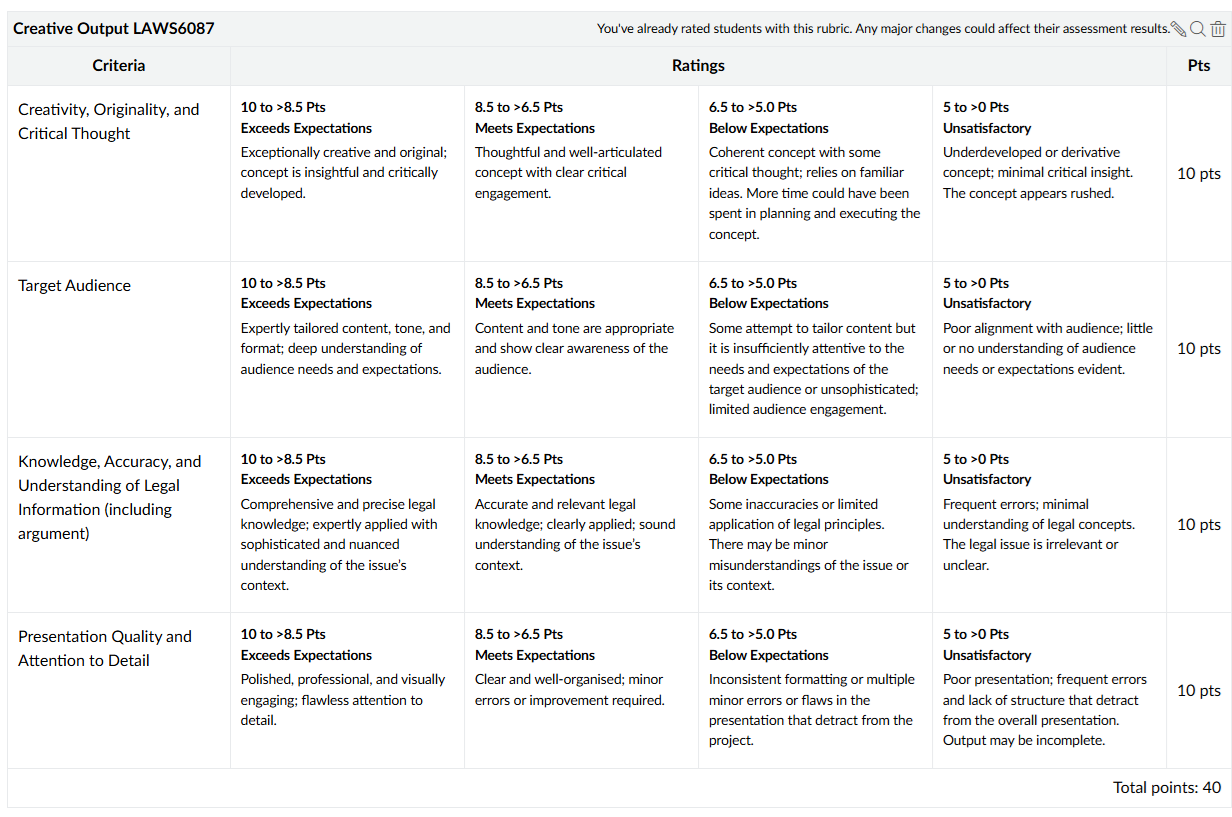Click the Target Audience criterion name
The width and height of the screenshot is (1232, 817).
coord(75,286)
